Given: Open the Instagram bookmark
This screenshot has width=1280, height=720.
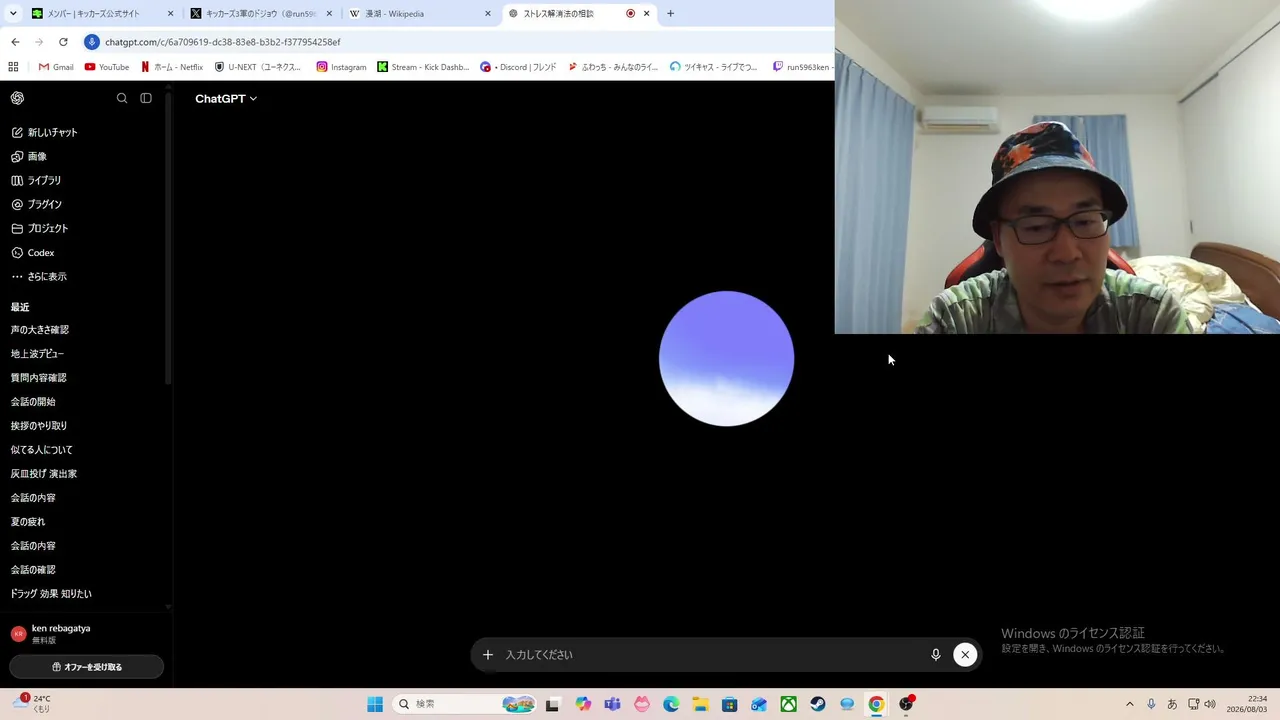Looking at the screenshot, I should tap(341, 67).
